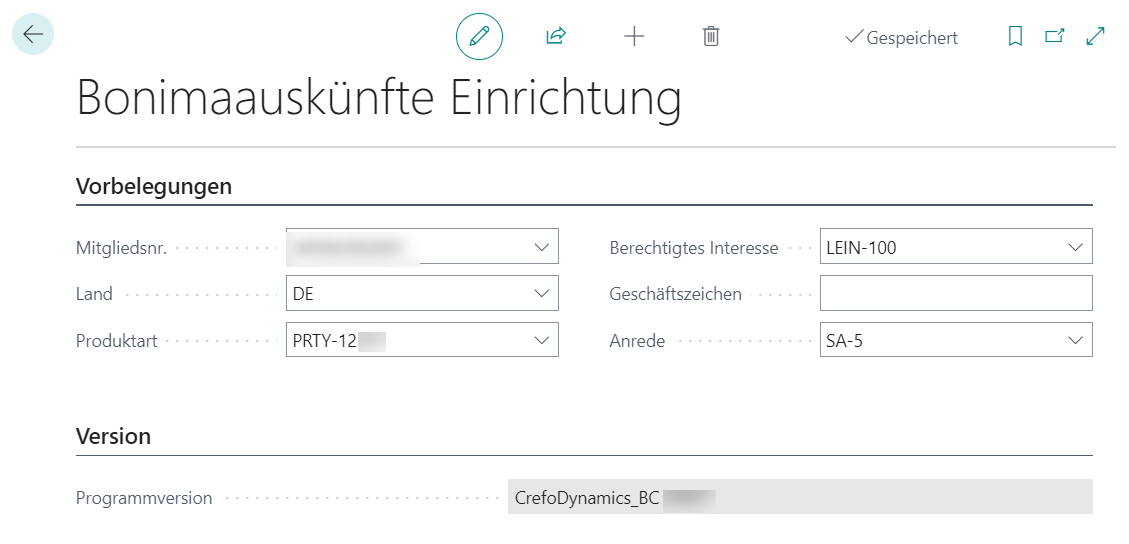1129x544 pixels.
Task: Go back using the arrow button
Action: point(33,35)
